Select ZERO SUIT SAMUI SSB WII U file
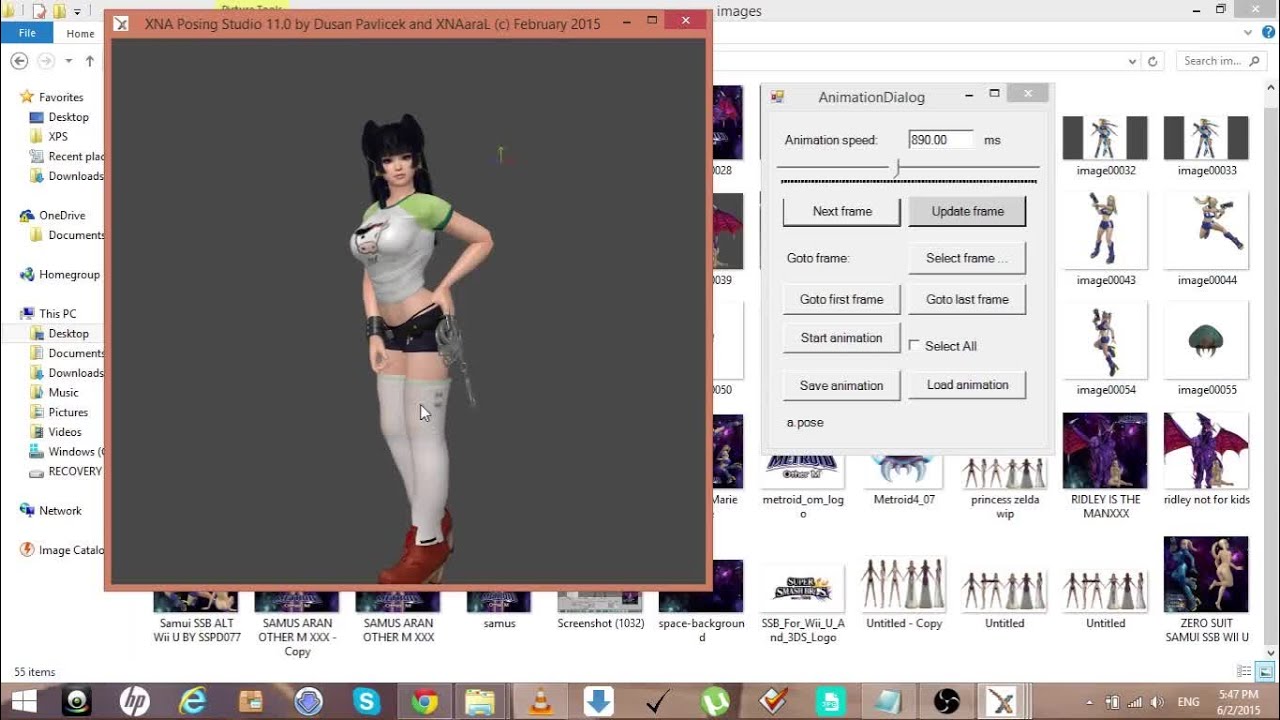 tap(1206, 590)
